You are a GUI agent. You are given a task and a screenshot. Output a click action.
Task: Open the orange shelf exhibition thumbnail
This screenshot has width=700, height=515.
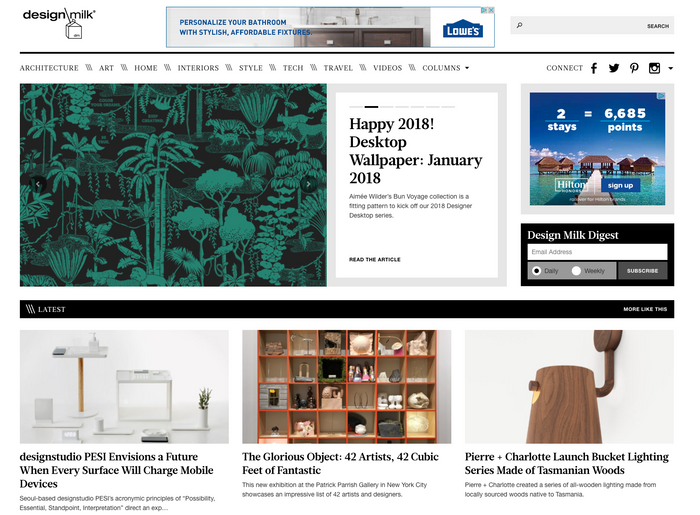(346, 386)
